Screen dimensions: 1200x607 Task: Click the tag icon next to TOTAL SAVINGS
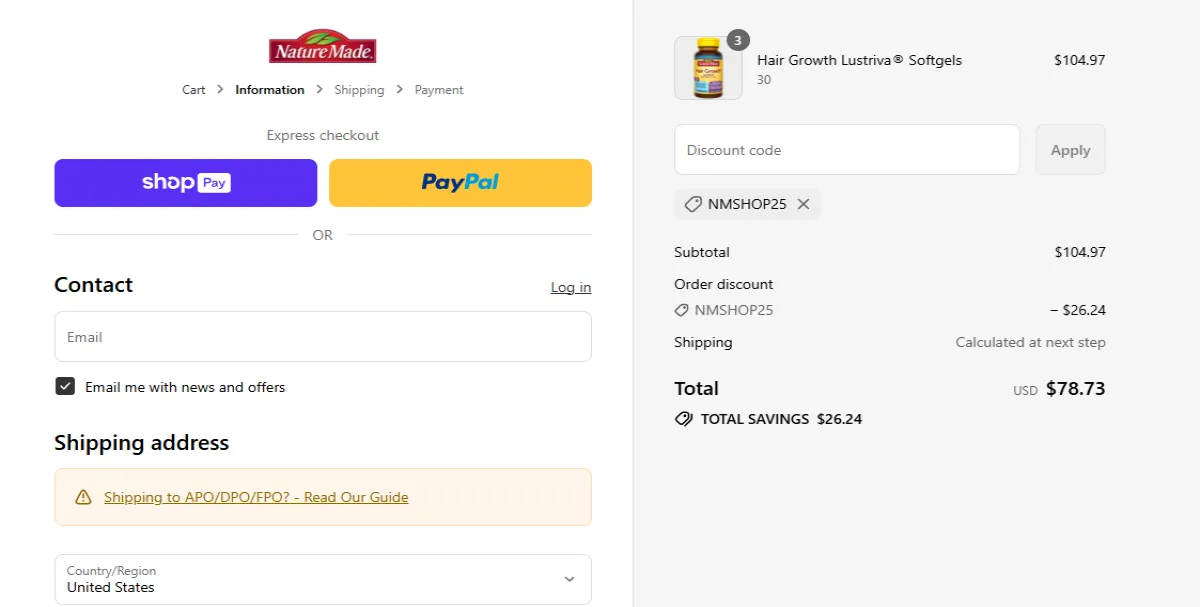684,418
